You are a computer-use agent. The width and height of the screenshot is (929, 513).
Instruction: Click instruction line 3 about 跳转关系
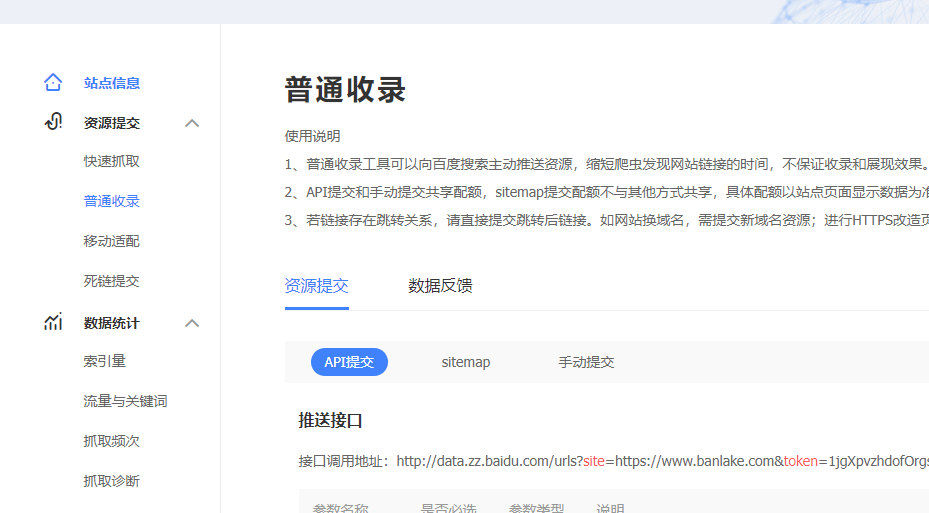(607, 220)
